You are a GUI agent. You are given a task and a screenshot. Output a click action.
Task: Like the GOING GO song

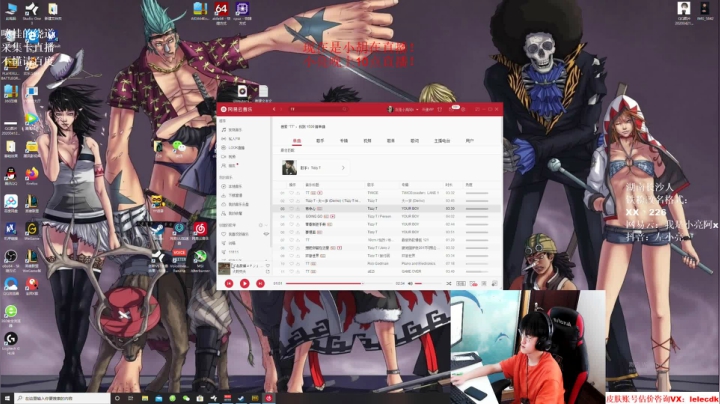pos(291,216)
